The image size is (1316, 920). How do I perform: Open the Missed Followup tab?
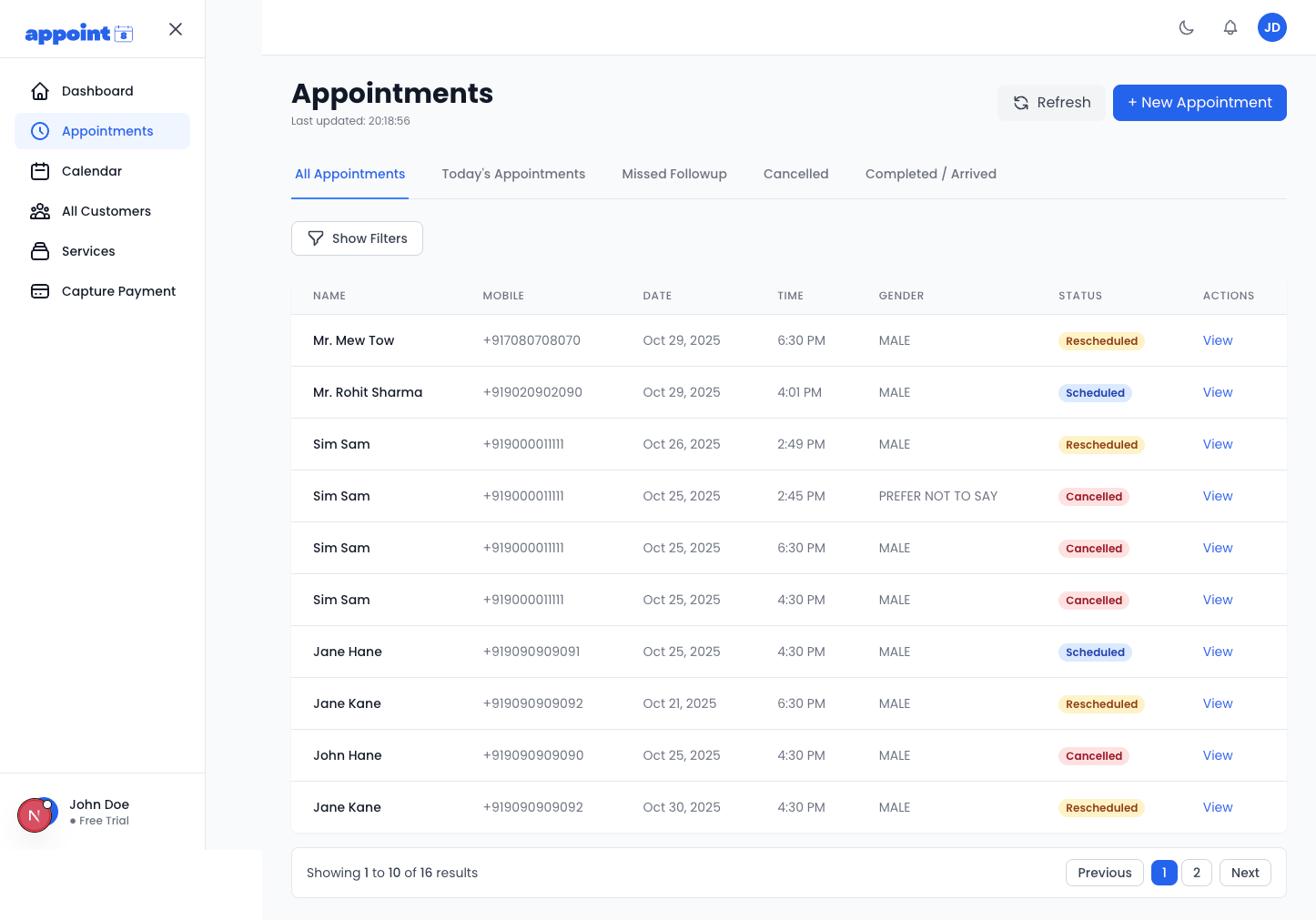coord(674,174)
